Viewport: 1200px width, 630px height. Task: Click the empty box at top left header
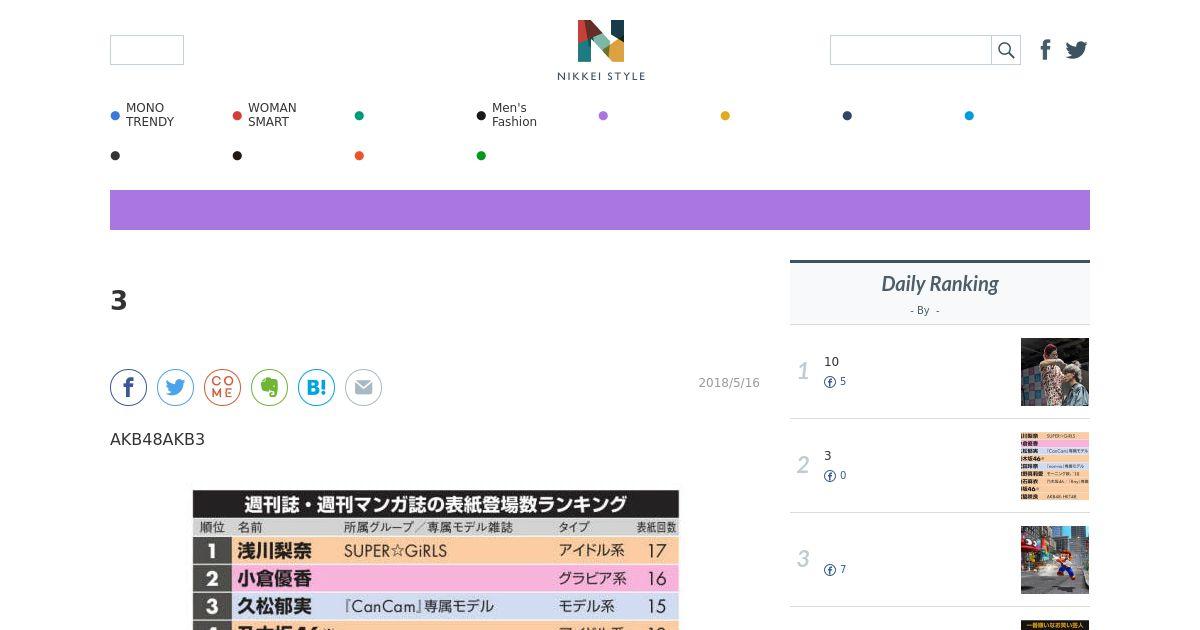pyautogui.click(x=147, y=50)
